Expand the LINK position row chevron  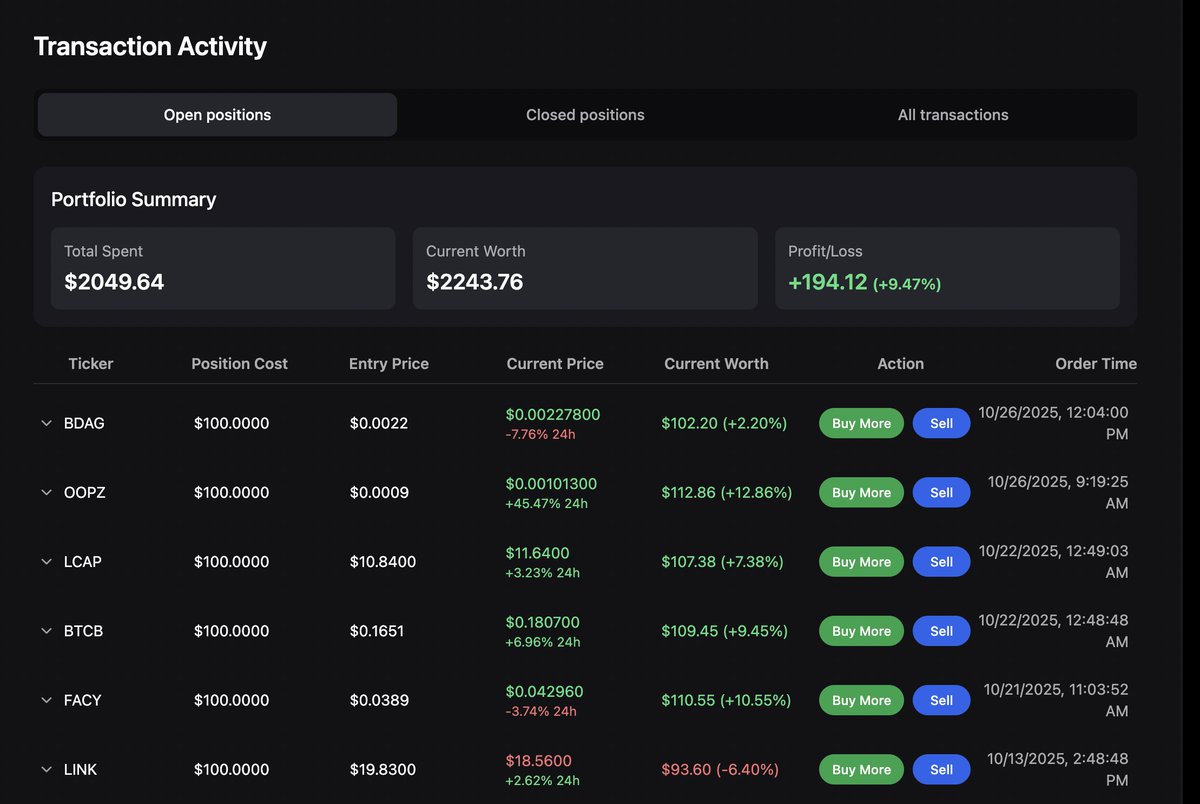(x=46, y=769)
